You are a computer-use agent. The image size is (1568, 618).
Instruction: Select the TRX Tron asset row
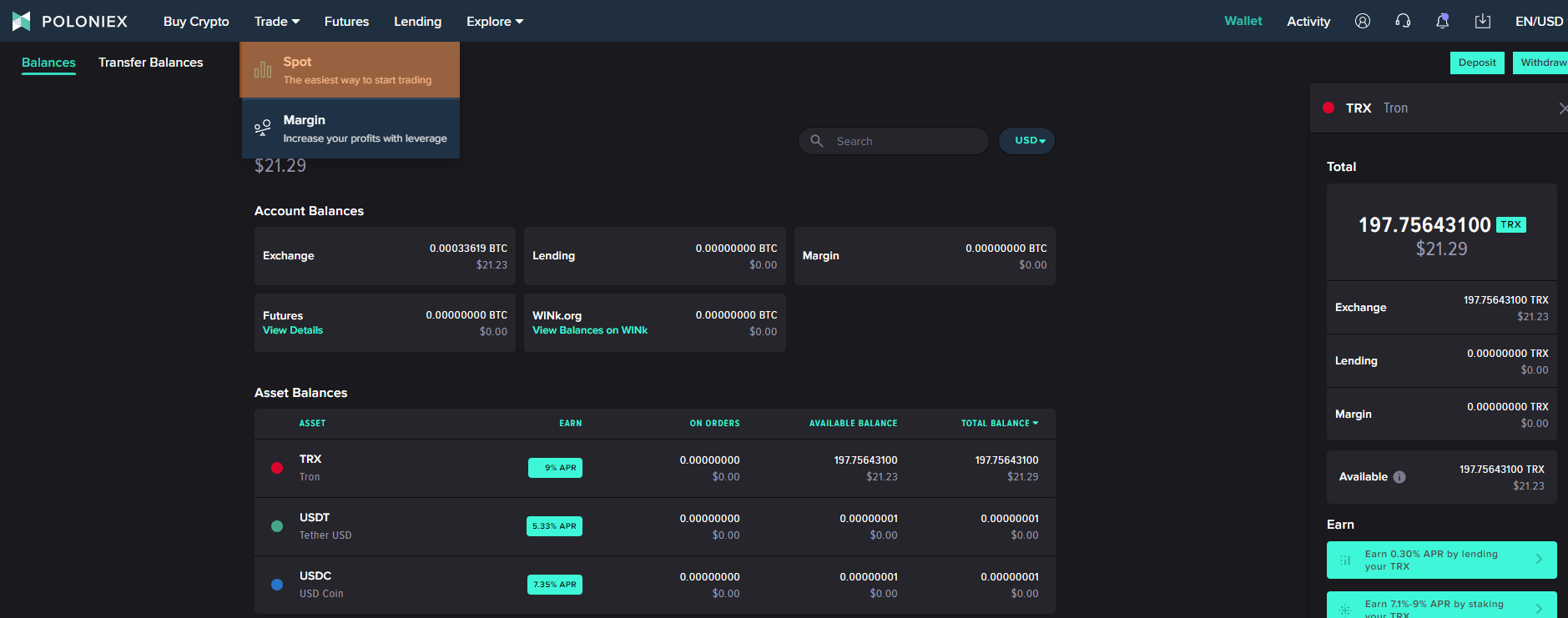tap(655, 468)
